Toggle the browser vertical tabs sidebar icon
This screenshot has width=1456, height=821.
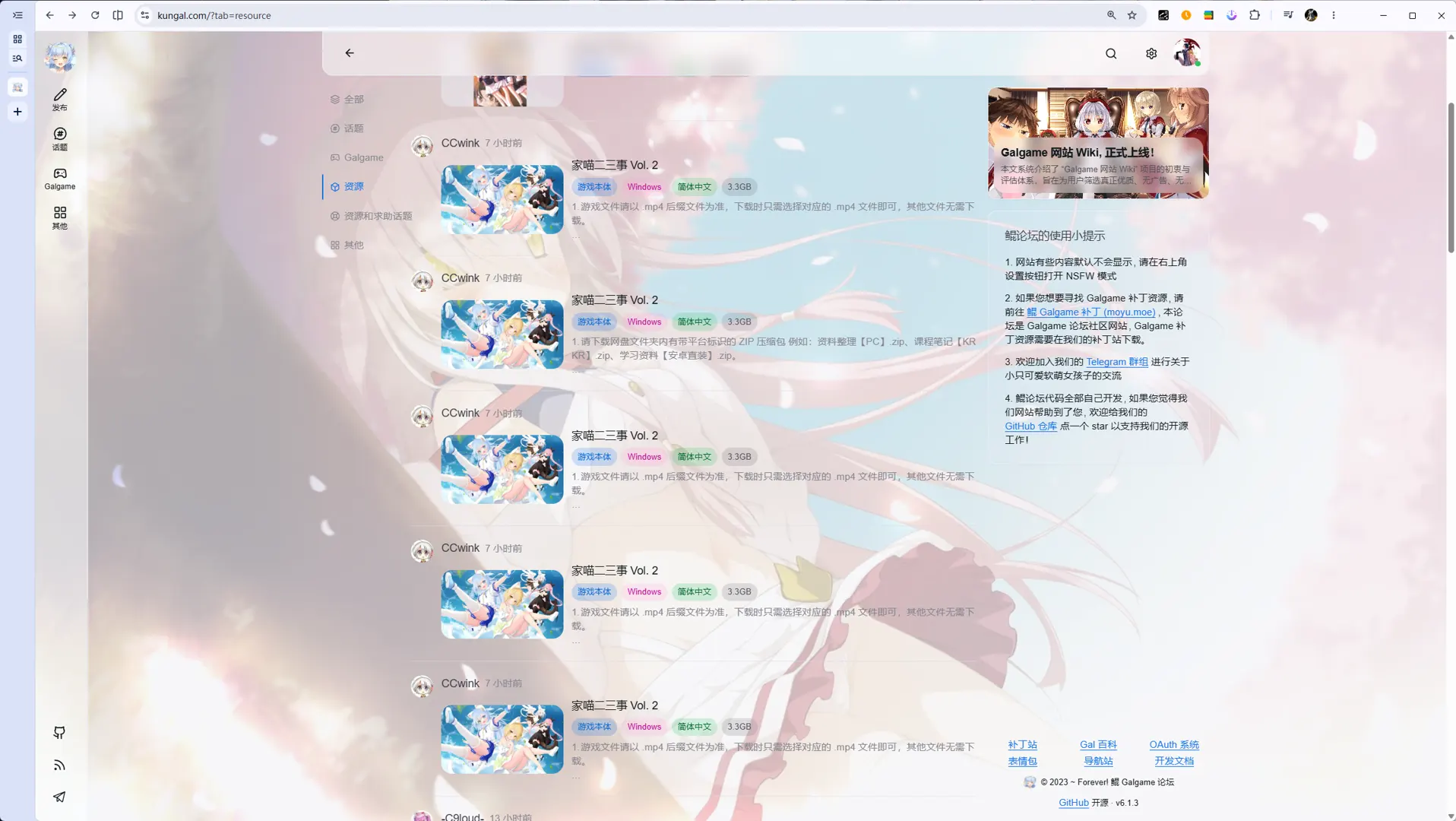coord(17,15)
